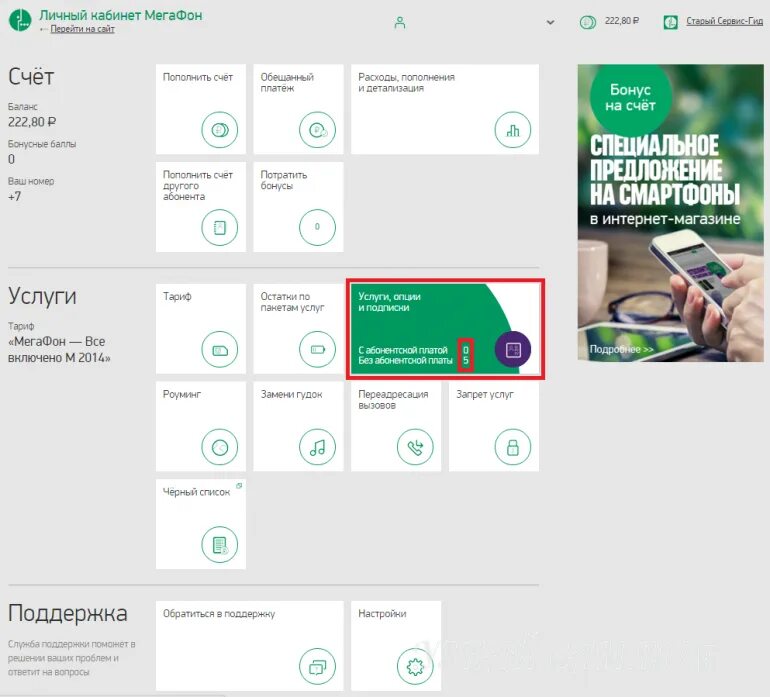770x697 pixels.
Task: Click the Потратить бонусы zero-balance circle icon
Action: 317,227
